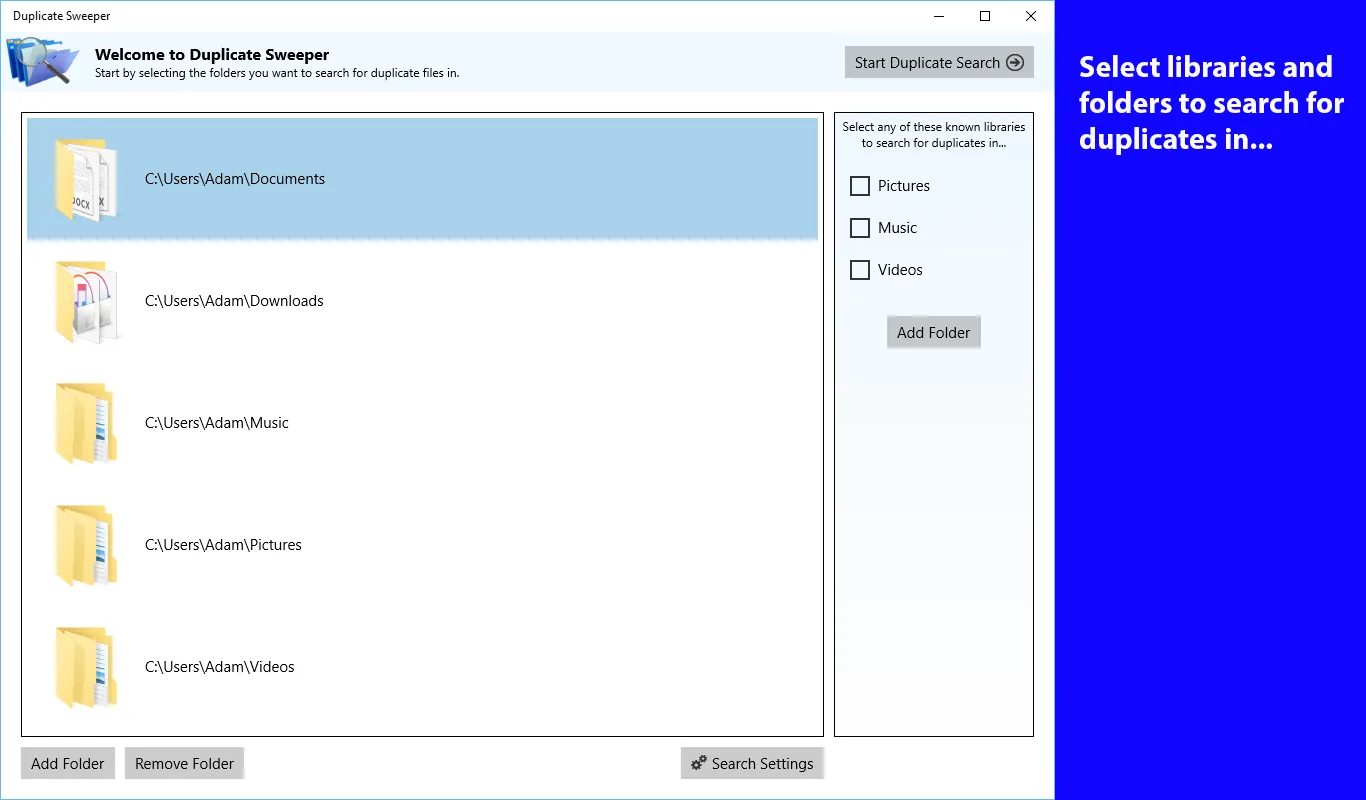Click the gear icon on Search Settings
This screenshot has width=1366, height=800.
click(x=699, y=763)
